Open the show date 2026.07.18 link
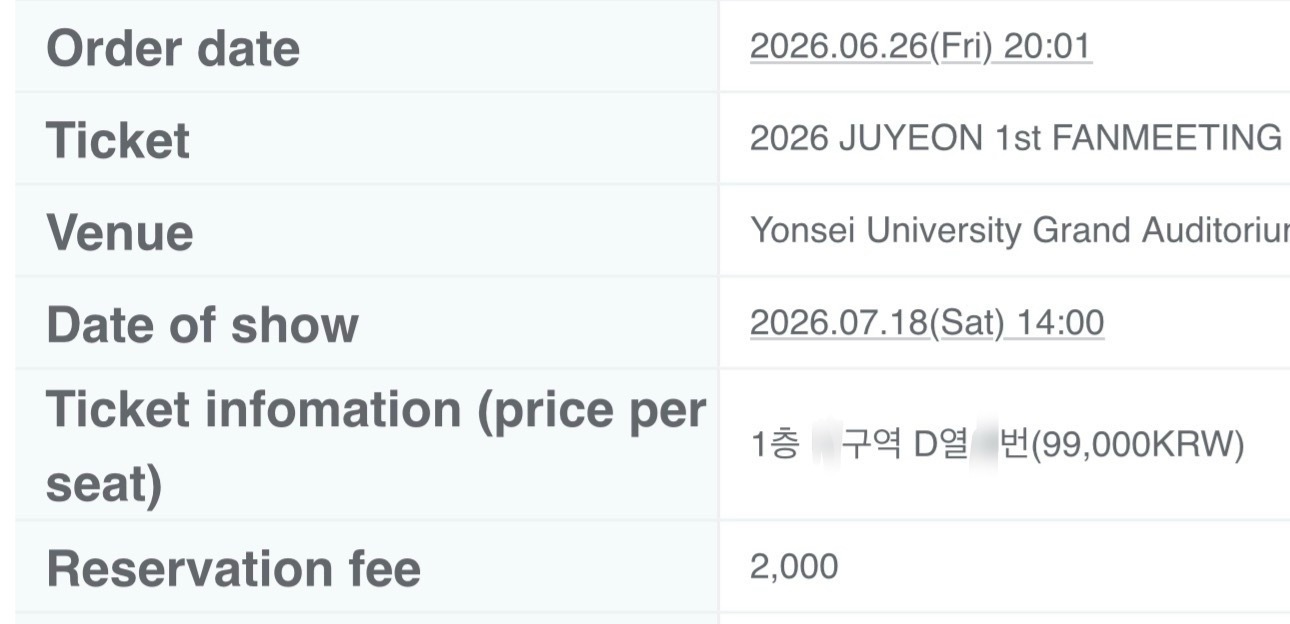 pyautogui.click(x=839, y=323)
